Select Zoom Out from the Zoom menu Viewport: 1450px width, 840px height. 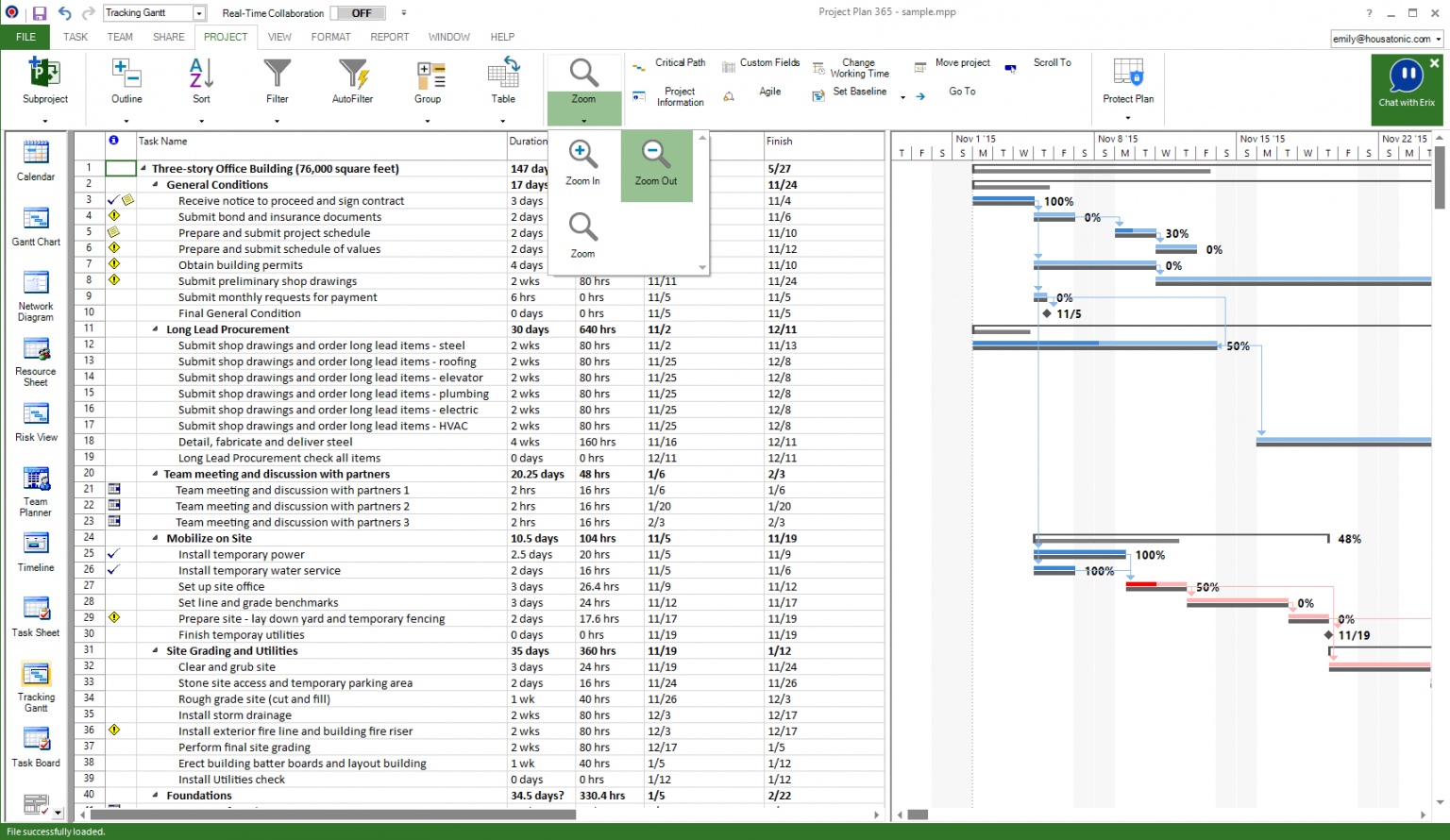[x=656, y=165]
